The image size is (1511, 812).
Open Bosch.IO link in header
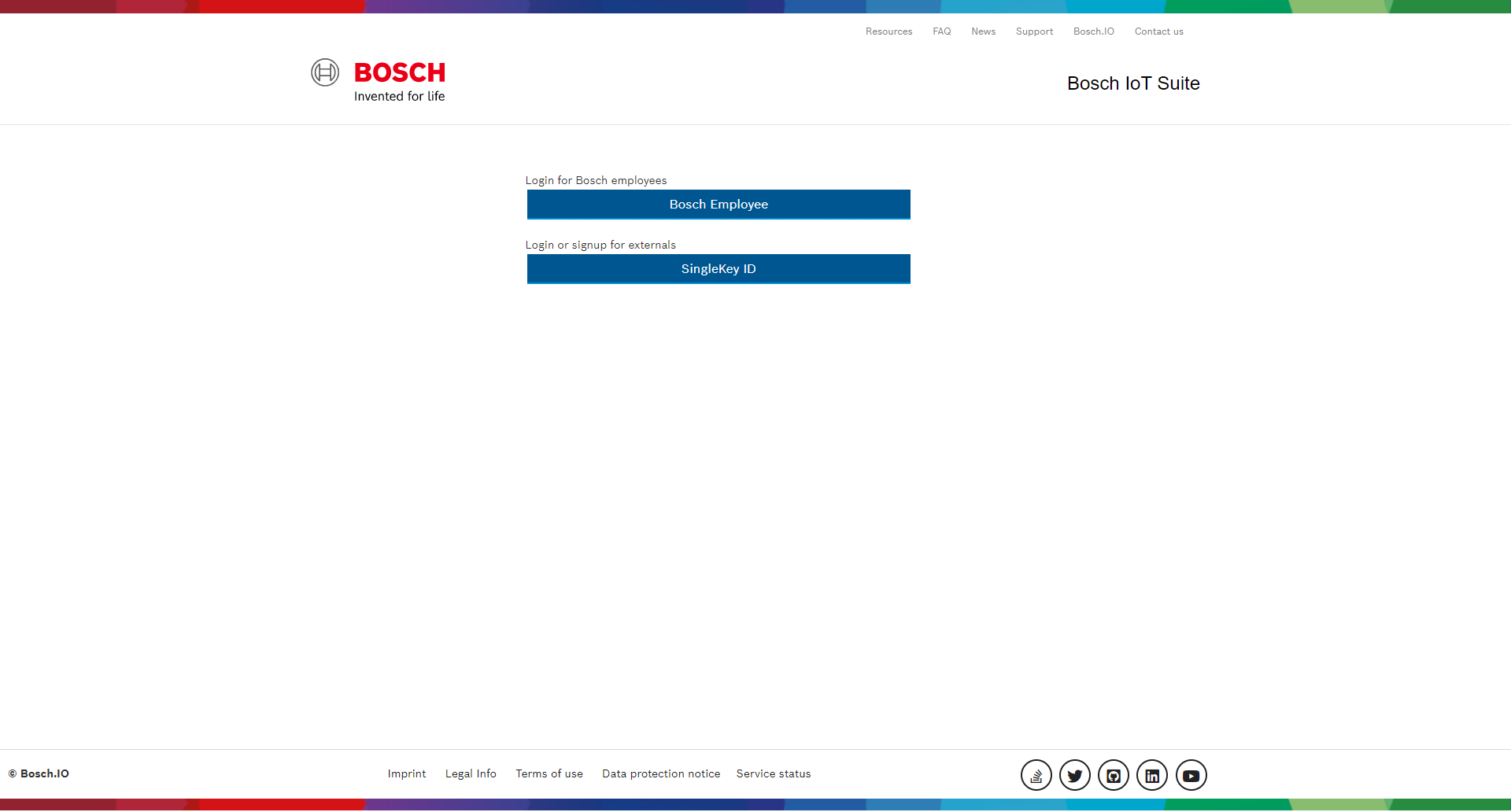[x=1093, y=31]
